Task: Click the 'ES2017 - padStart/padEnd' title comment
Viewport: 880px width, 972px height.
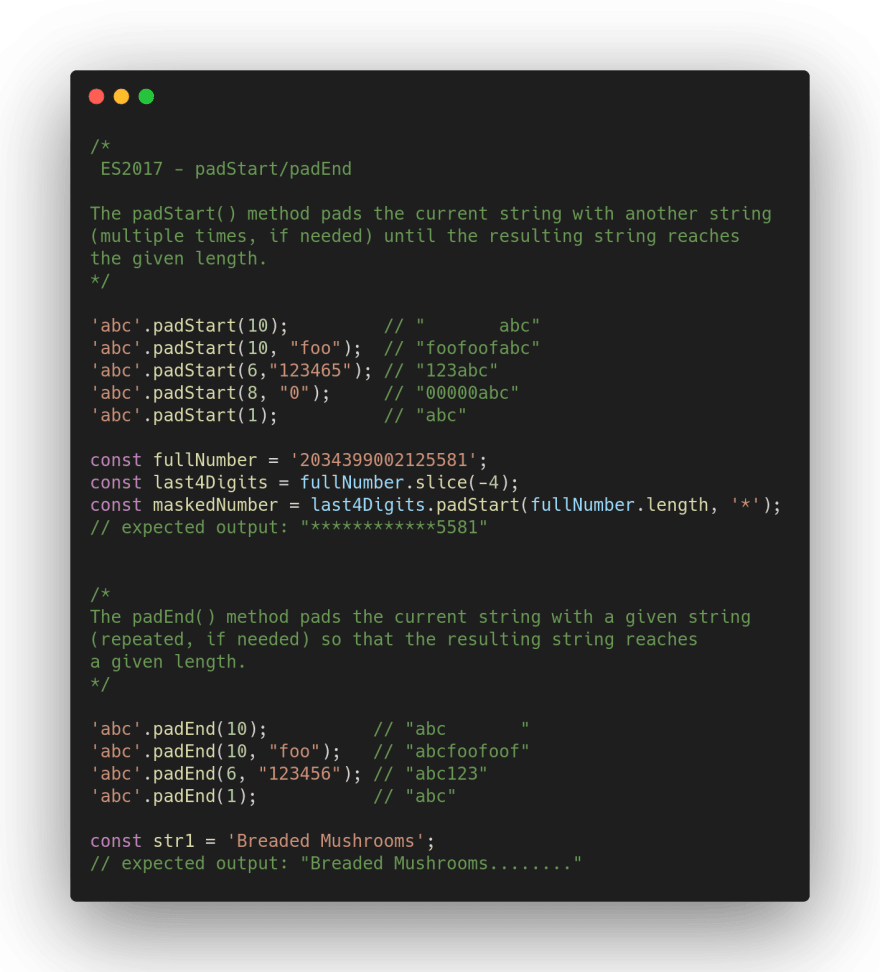Action: click(226, 169)
